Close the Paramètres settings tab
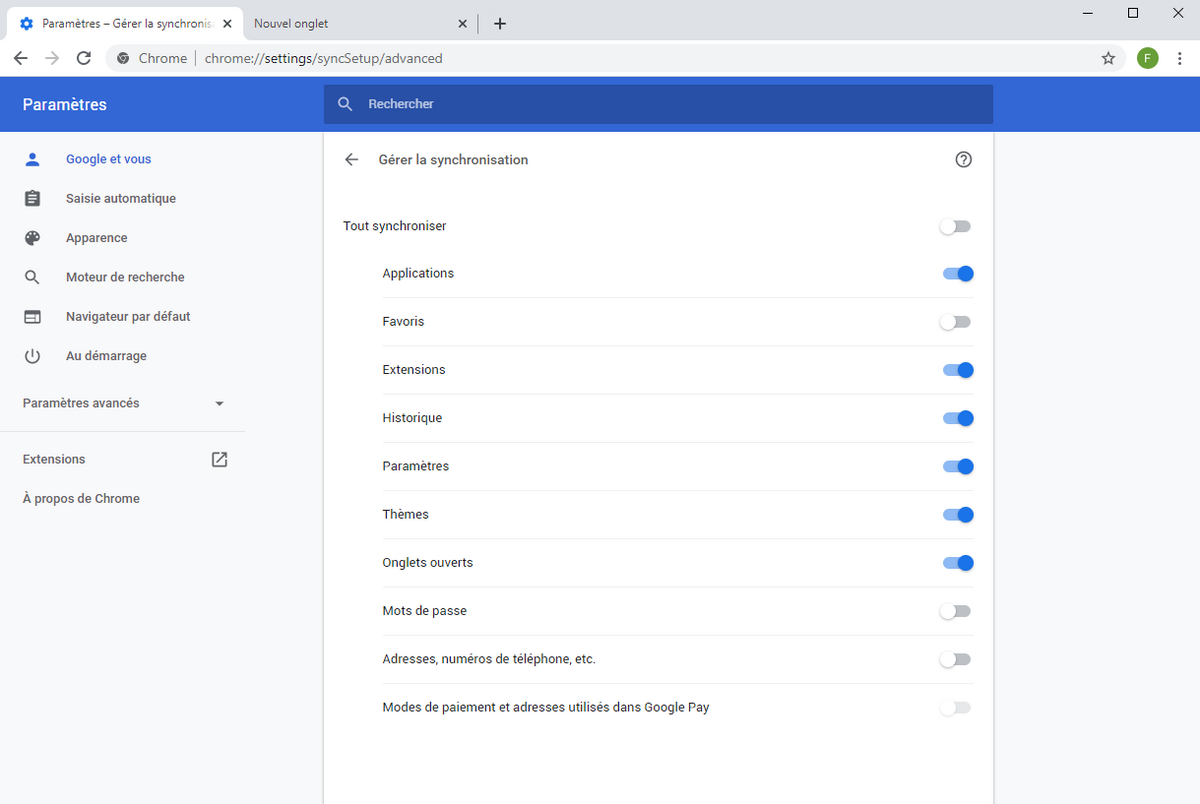This screenshot has width=1200, height=804. tap(227, 23)
